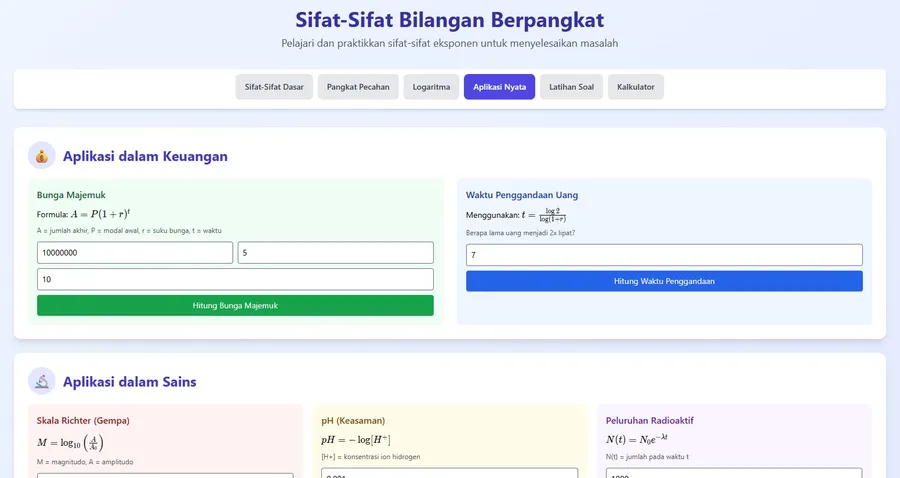Open the Kalkulator tab
Viewport: 900px width, 478px height.
635,87
